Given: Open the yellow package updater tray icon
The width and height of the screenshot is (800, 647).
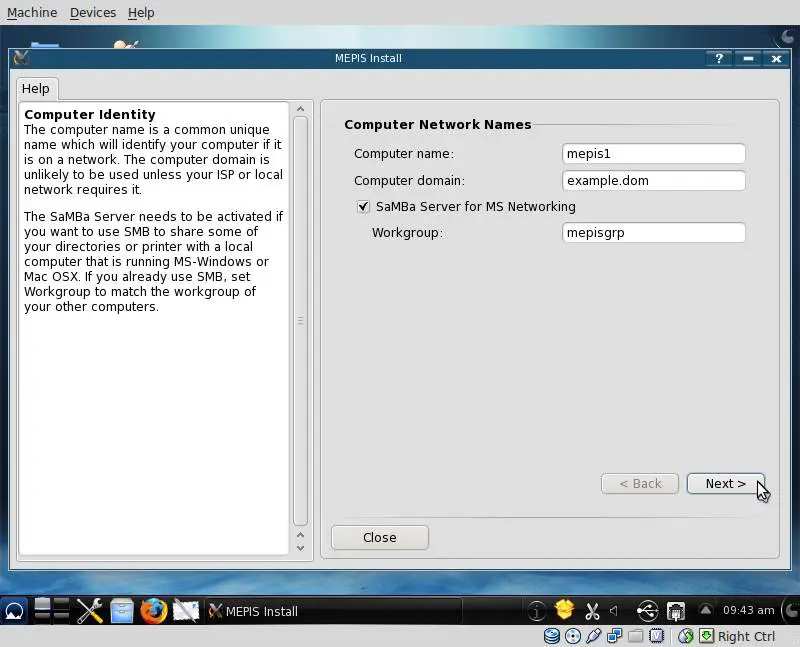Looking at the screenshot, I should [x=564, y=610].
